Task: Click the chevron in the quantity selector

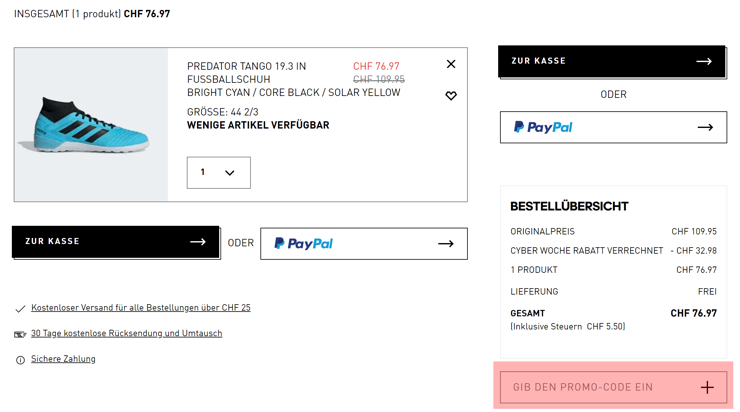Action: 229,173
